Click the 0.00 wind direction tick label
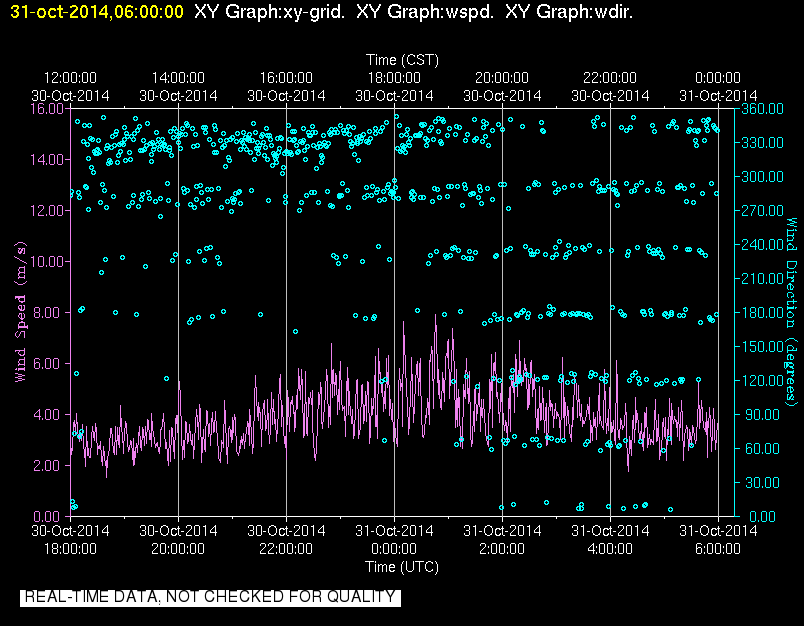 point(762,516)
